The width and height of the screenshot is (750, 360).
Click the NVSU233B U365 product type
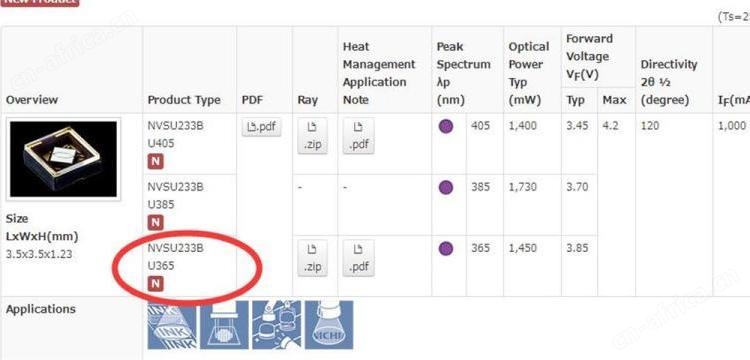[176, 257]
